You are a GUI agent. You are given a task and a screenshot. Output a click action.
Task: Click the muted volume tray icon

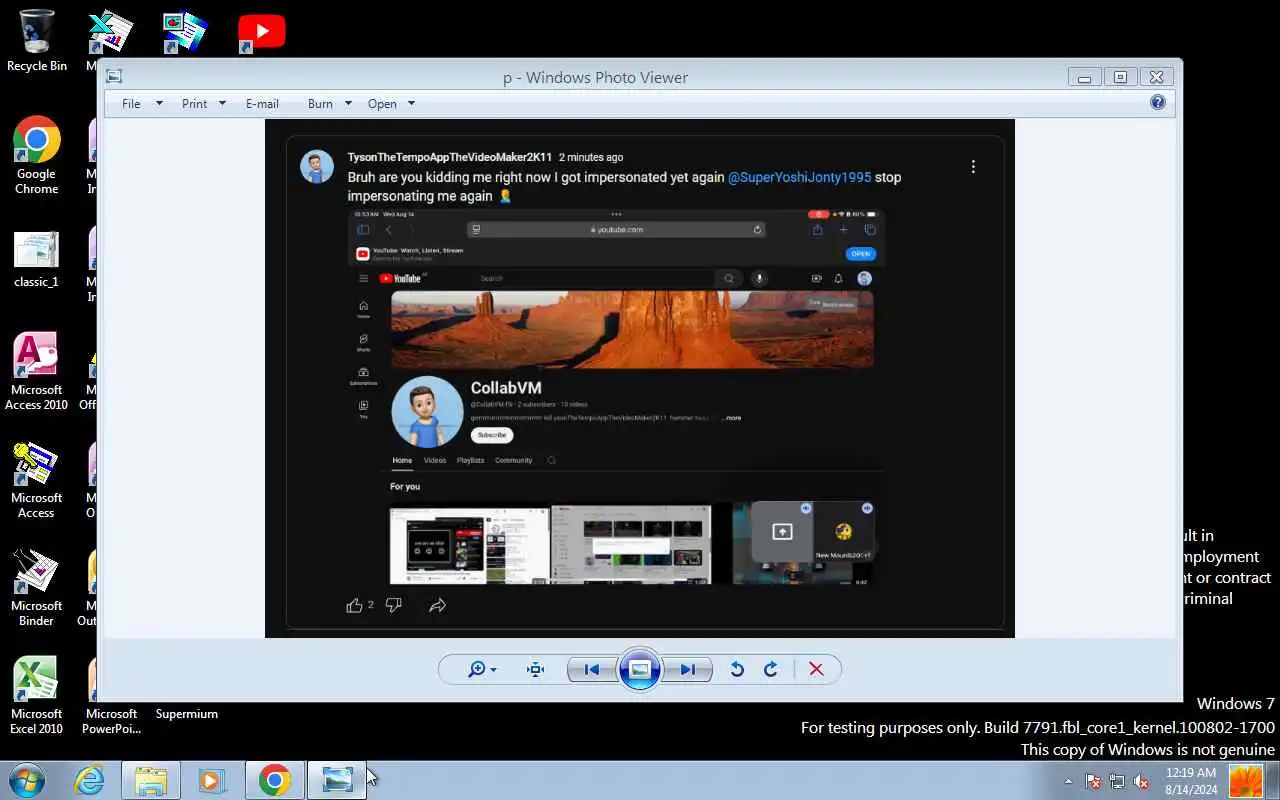coord(1141,781)
